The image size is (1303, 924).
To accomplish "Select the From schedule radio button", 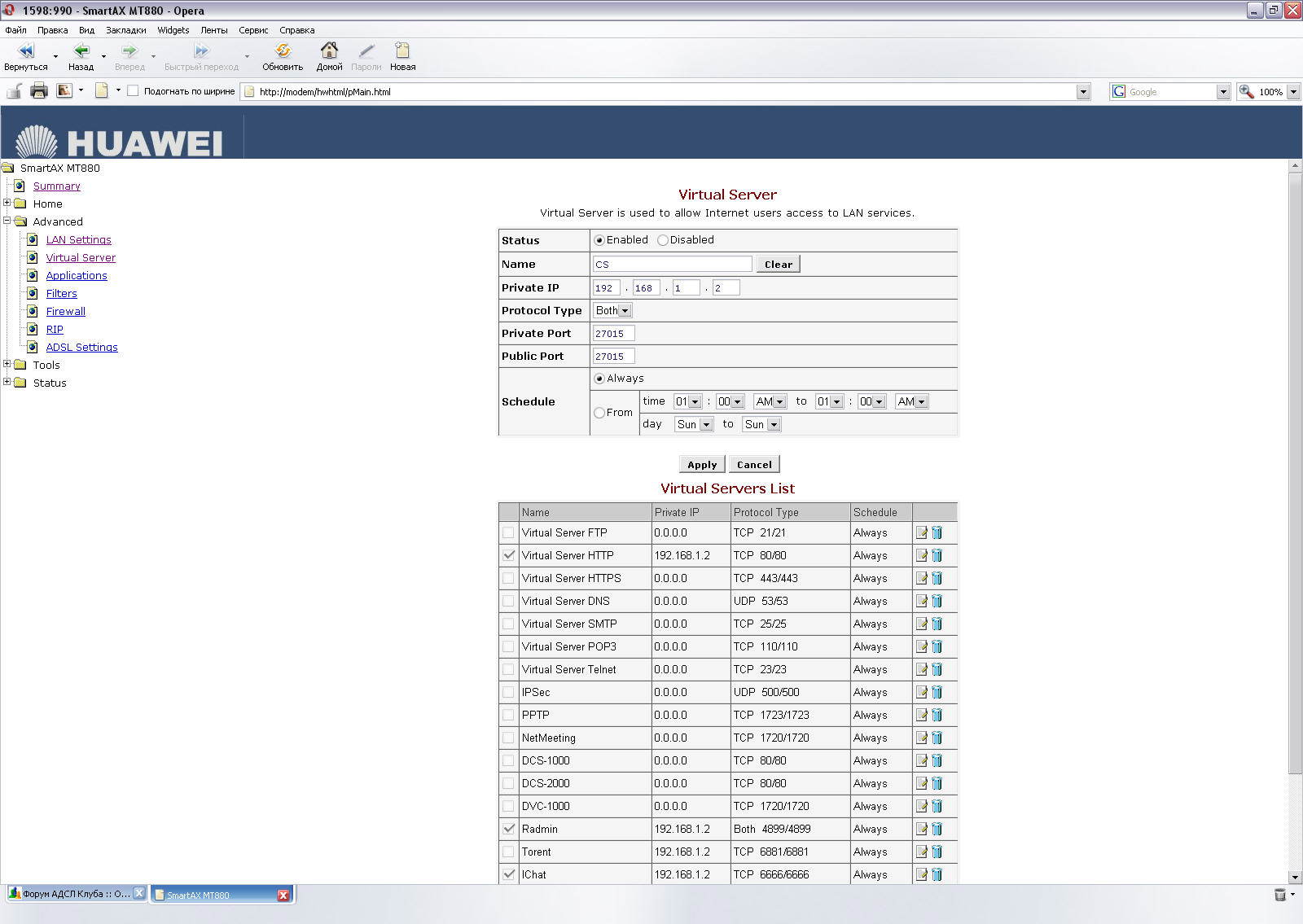I will tap(599, 413).
